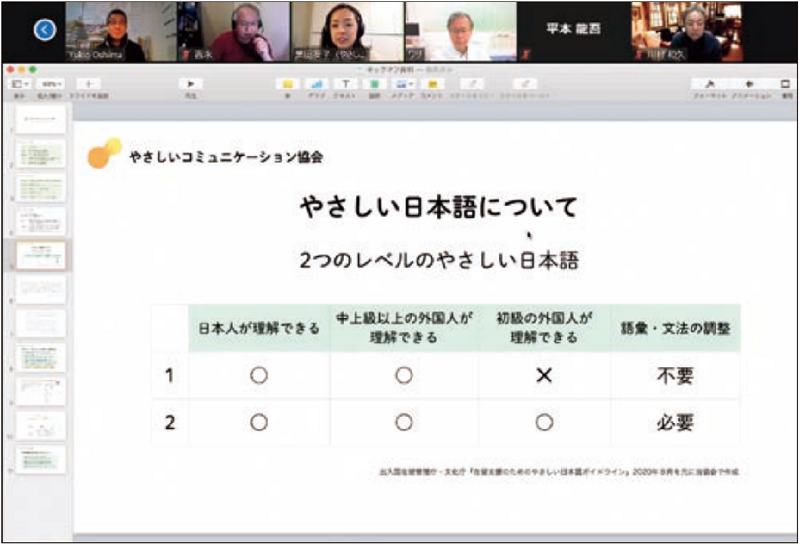The image size is (800, 545).
Task: Click the woman with headset video tile
Action: point(347,32)
